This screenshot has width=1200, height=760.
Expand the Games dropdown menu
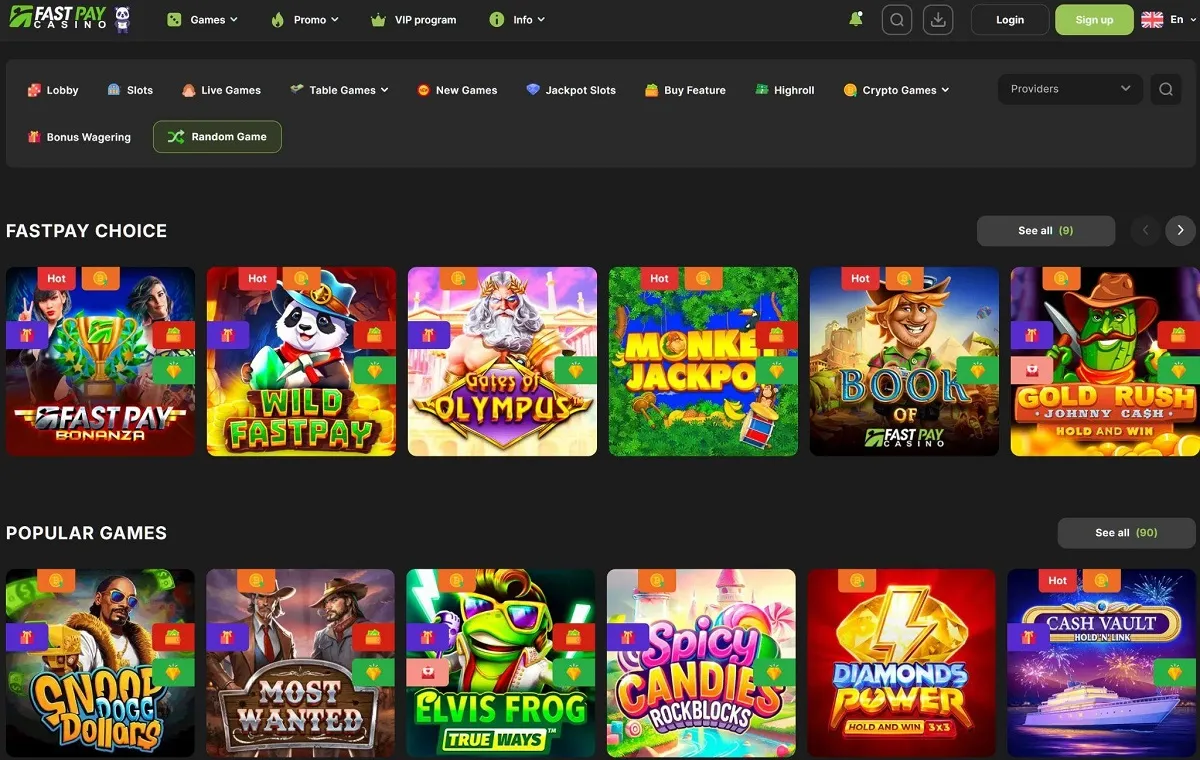[x=203, y=20]
